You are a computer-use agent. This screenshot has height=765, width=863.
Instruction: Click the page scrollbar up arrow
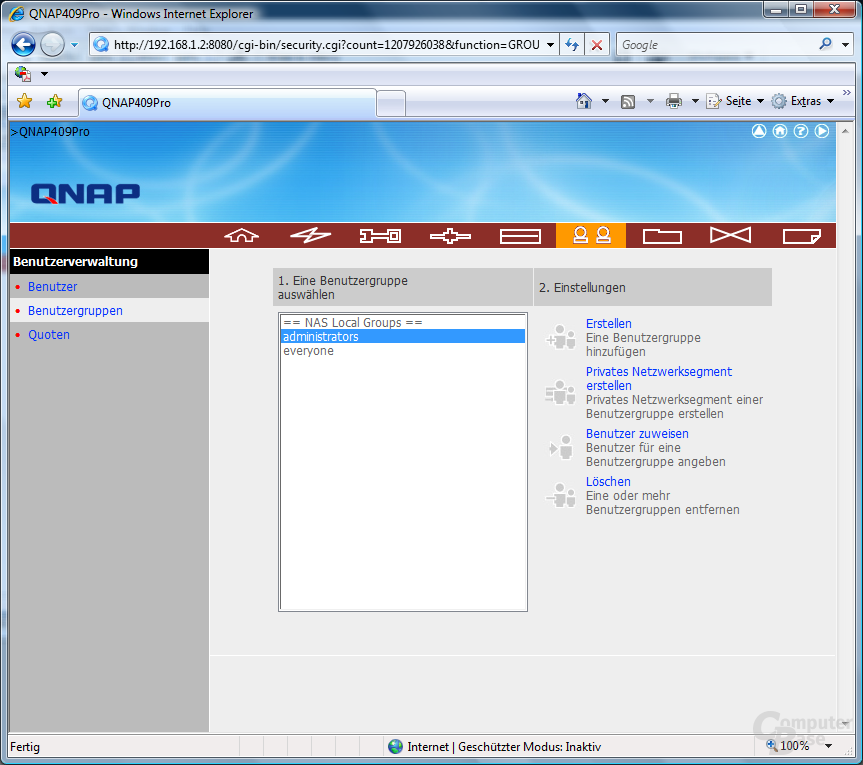(x=845, y=132)
